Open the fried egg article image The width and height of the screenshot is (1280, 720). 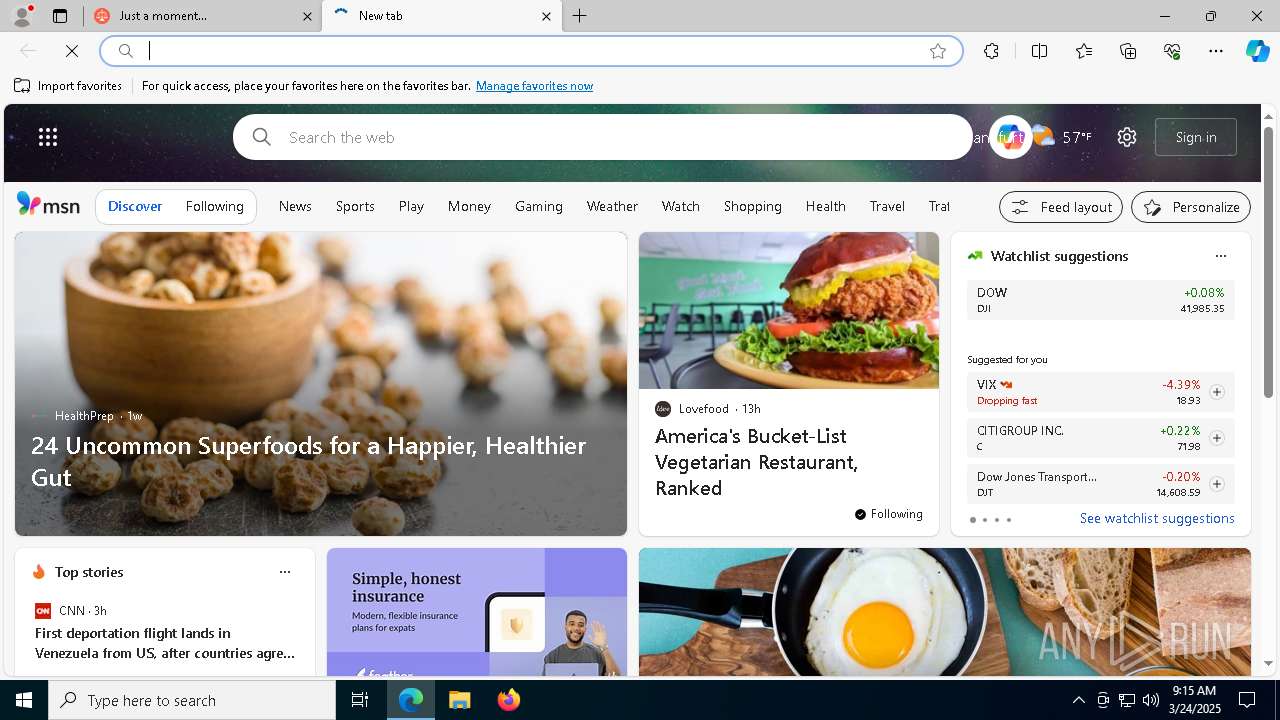(x=945, y=611)
